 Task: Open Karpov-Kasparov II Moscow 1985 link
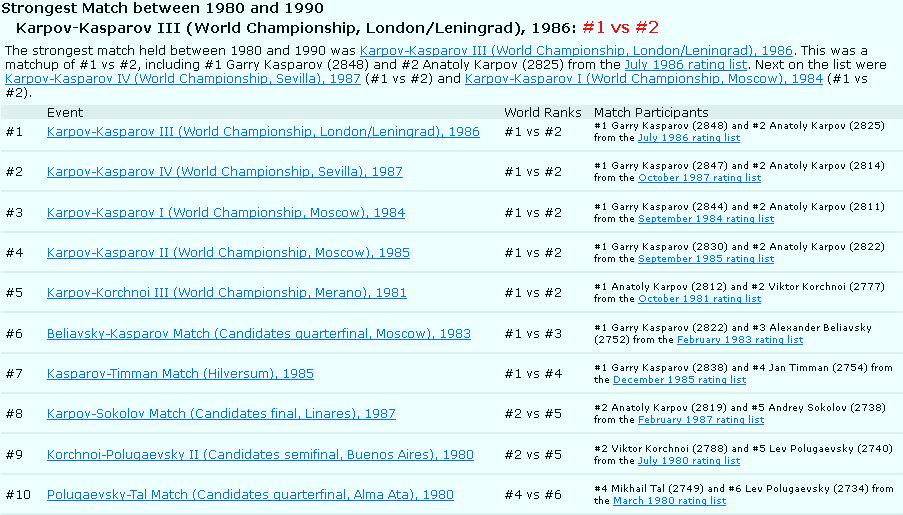pyautogui.click(x=228, y=253)
